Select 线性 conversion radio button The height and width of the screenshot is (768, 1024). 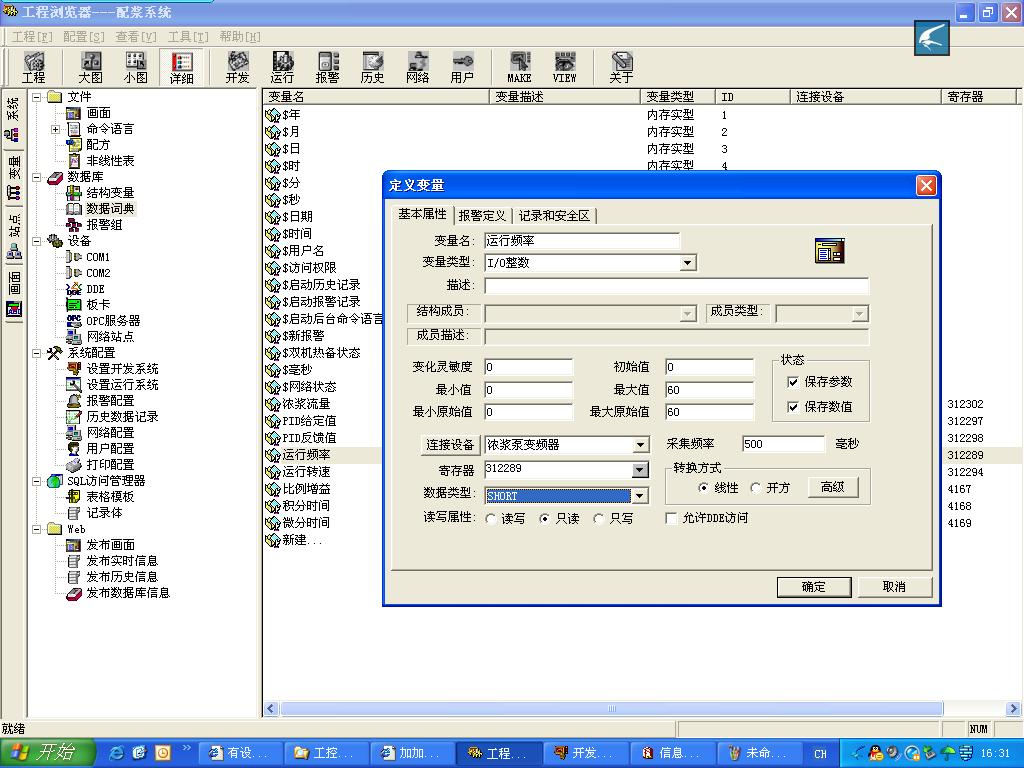703,488
